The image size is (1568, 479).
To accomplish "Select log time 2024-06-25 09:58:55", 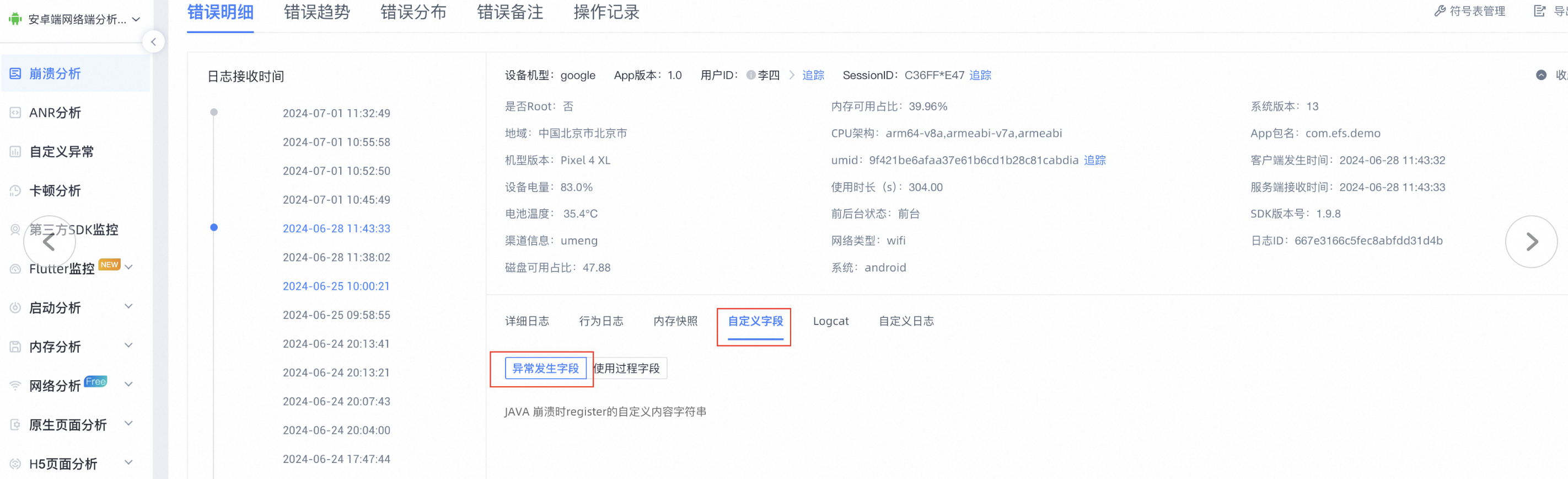I will [337, 315].
